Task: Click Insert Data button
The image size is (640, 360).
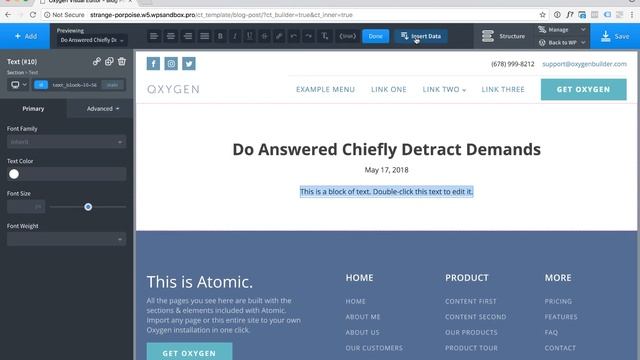Action: pyautogui.click(x=421, y=36)
